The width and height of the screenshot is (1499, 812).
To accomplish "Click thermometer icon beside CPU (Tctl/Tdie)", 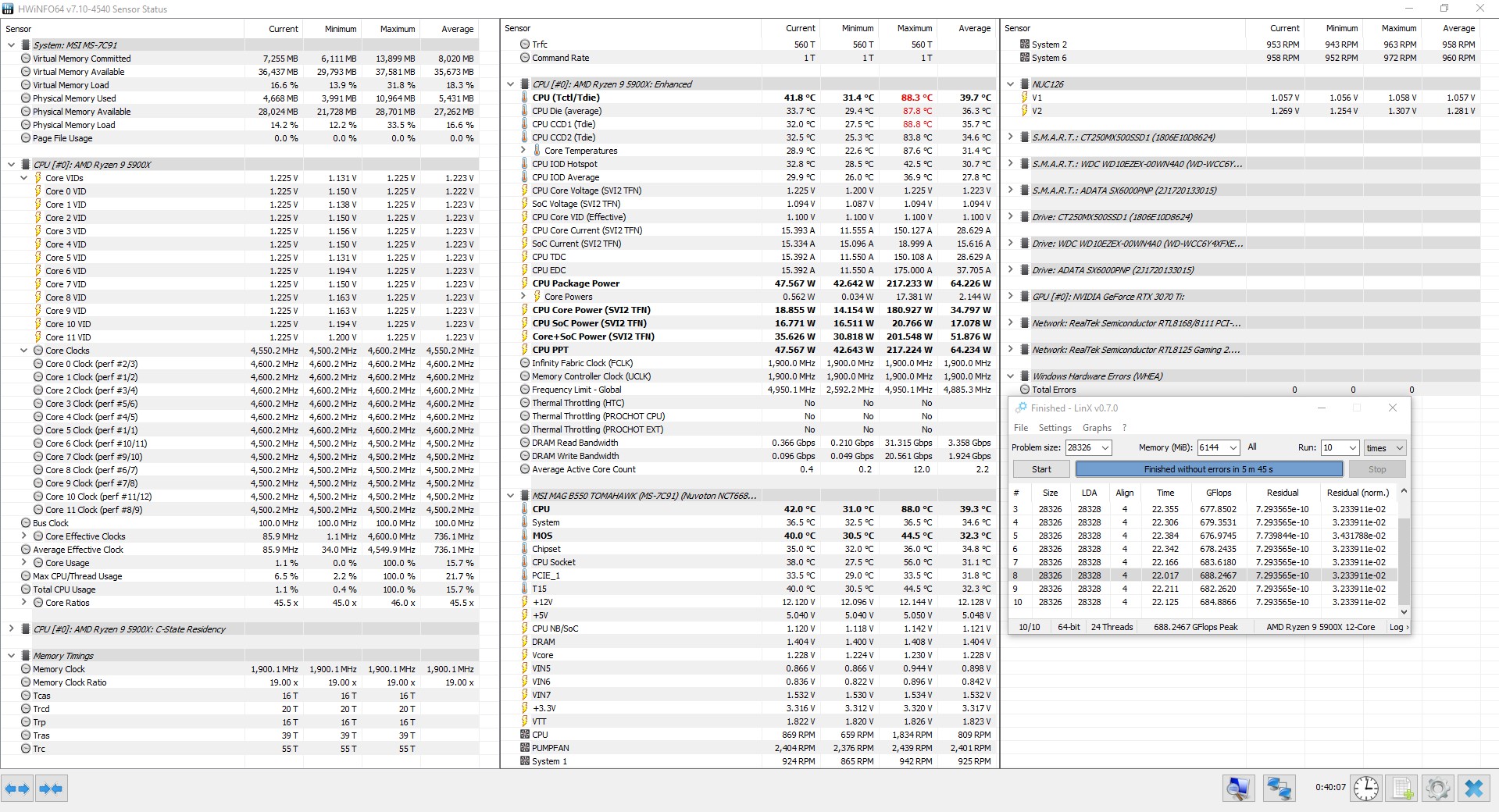I will click(525, 98).
